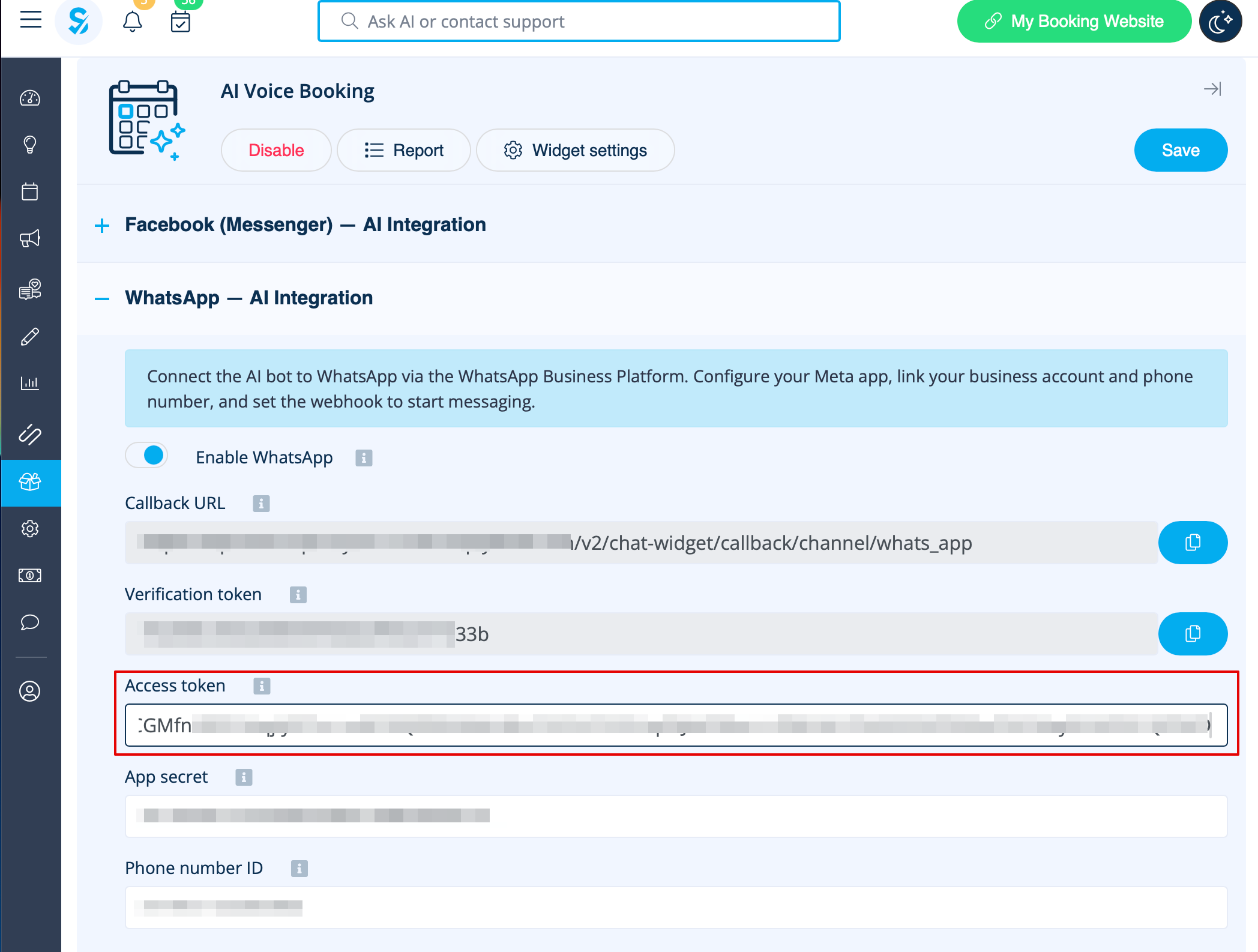Click the Save button

point(1180,150)
